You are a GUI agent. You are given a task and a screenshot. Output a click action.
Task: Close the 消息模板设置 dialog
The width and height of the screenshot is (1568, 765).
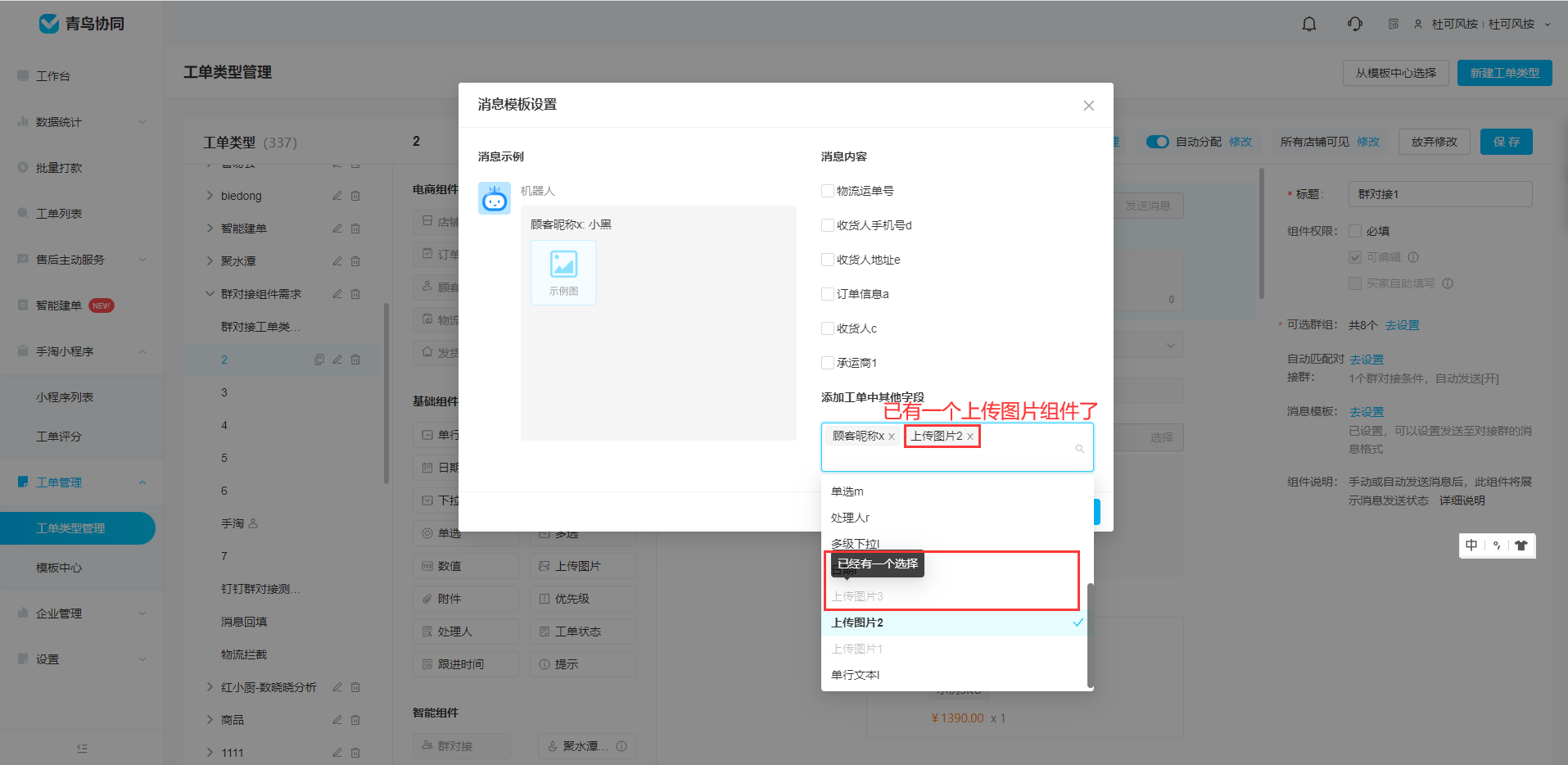(1089, 106)
